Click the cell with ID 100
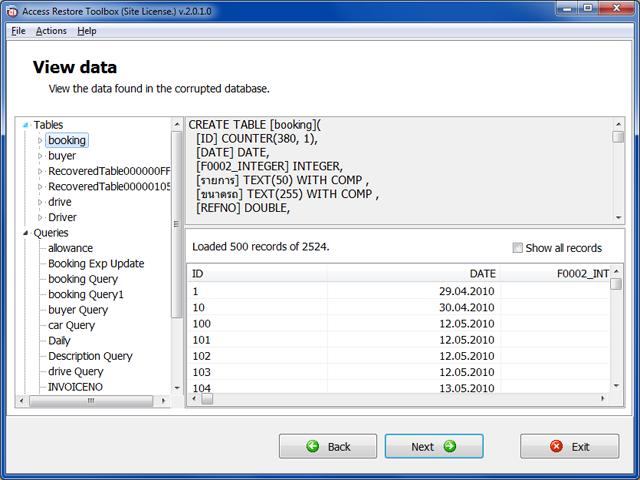640x480 pixels. [x=257, y=324]
